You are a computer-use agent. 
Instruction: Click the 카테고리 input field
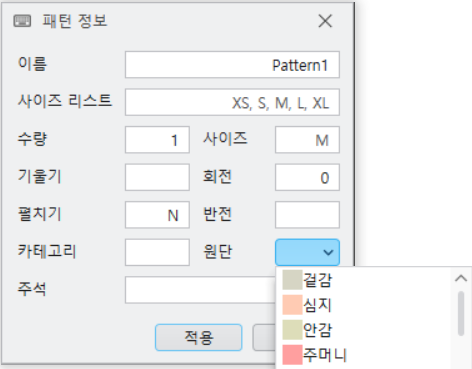click(157, 252)
